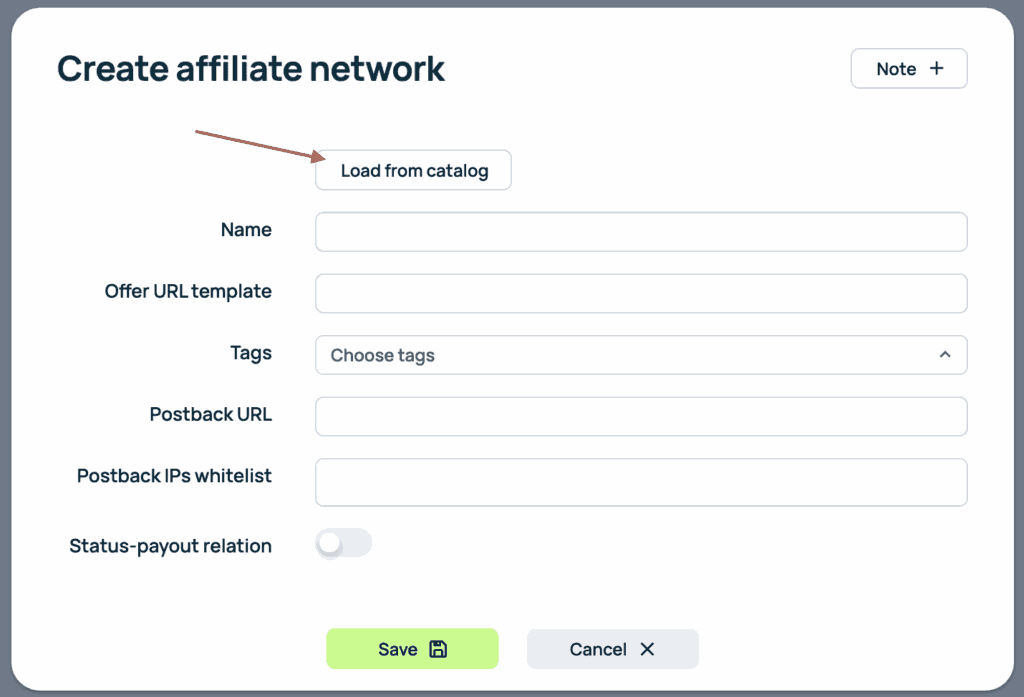Image resolution: width=1024 pixels, height=697 pixels.
Task: Click the floppy disk icon on Save
Action: [x=437, y=649]
